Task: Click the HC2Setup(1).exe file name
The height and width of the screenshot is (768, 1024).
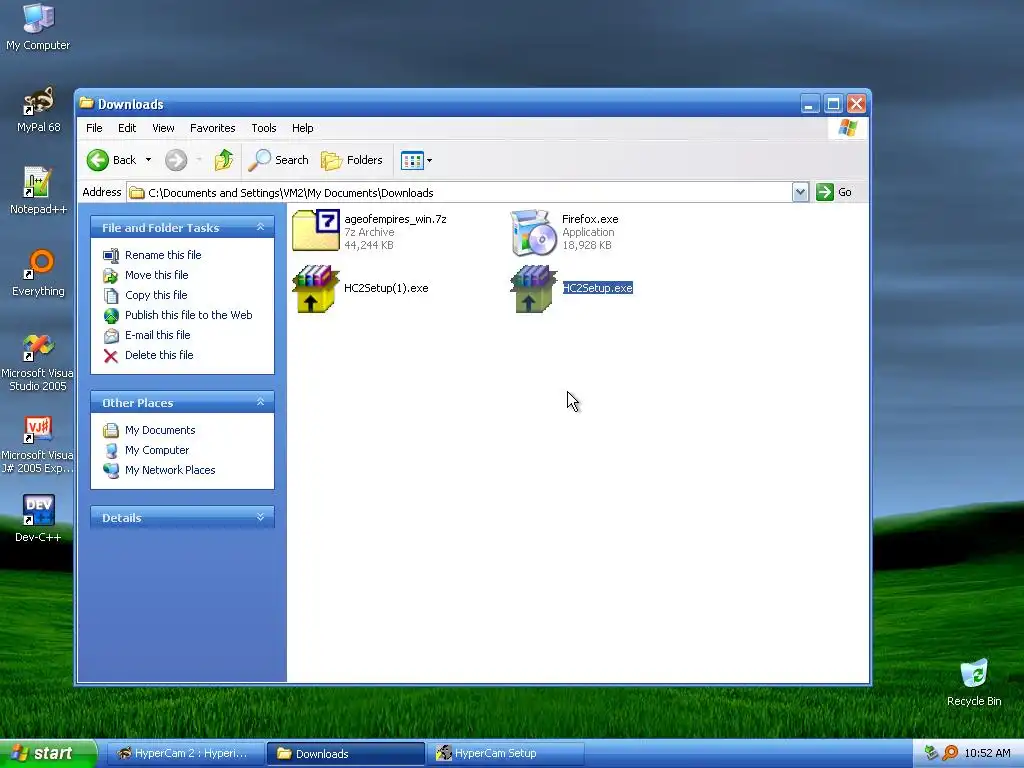Action: (386, 288)
